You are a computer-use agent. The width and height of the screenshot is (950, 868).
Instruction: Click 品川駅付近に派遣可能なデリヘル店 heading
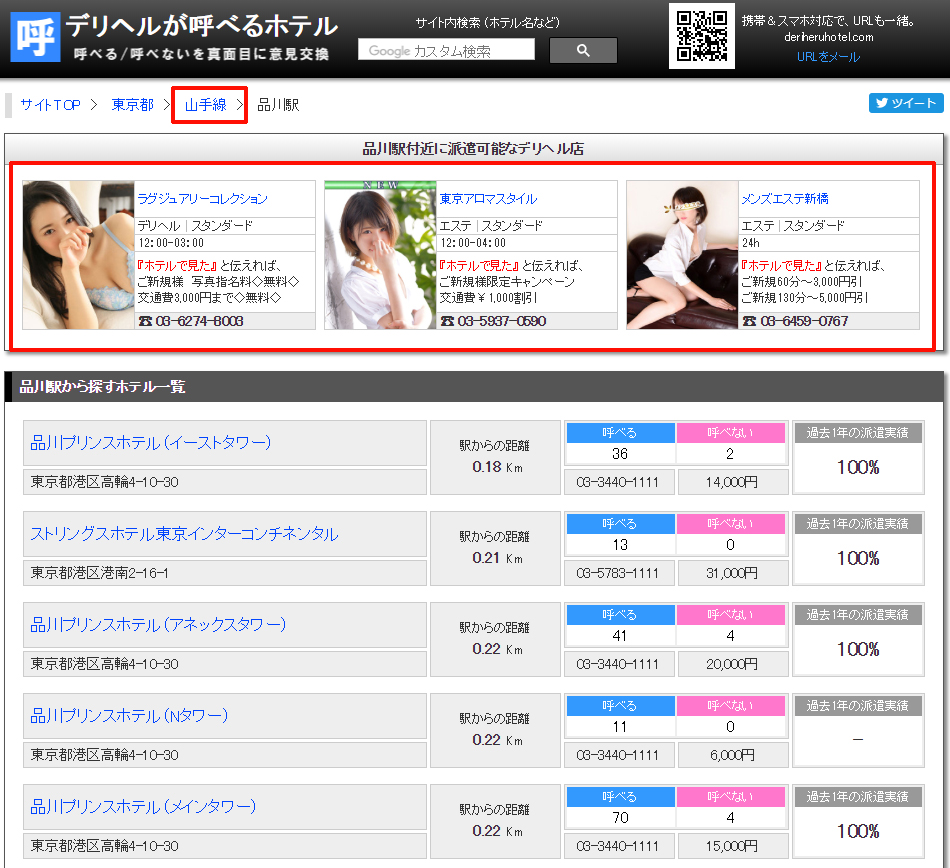tap(473, 148)
